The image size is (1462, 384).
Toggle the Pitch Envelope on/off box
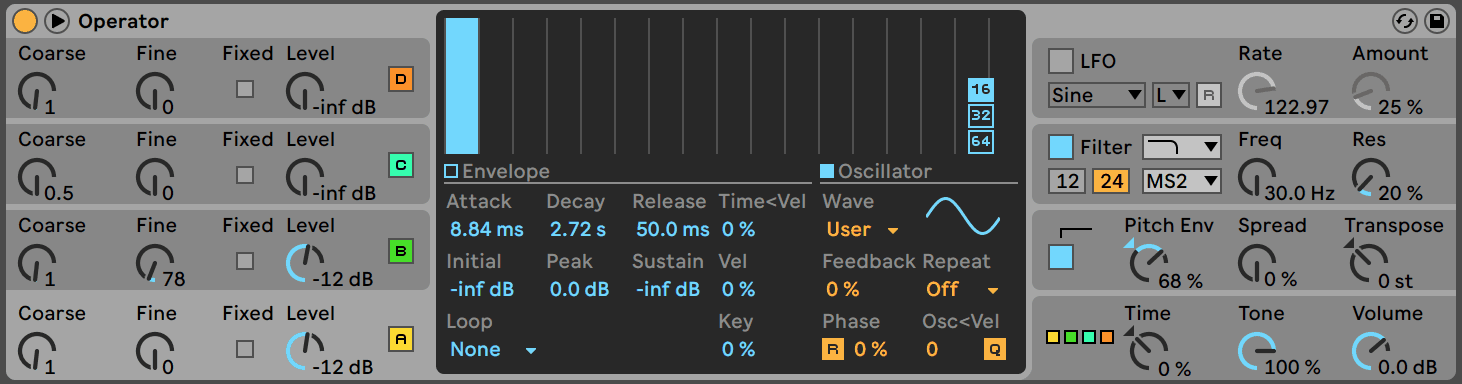coord(1060,257)
